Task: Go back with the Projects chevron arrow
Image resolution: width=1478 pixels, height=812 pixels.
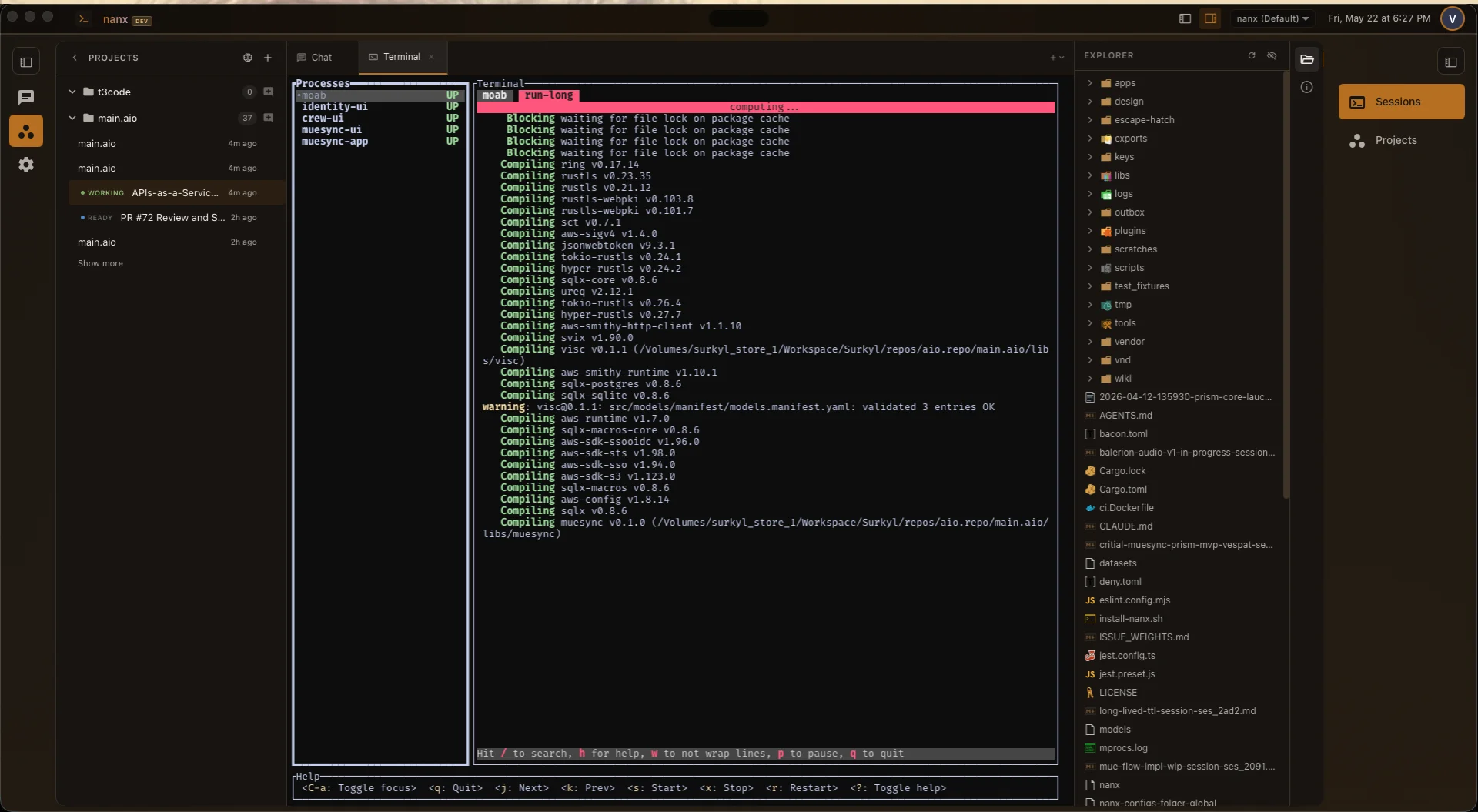Action: pyautogui.click(x=75, y=58)
